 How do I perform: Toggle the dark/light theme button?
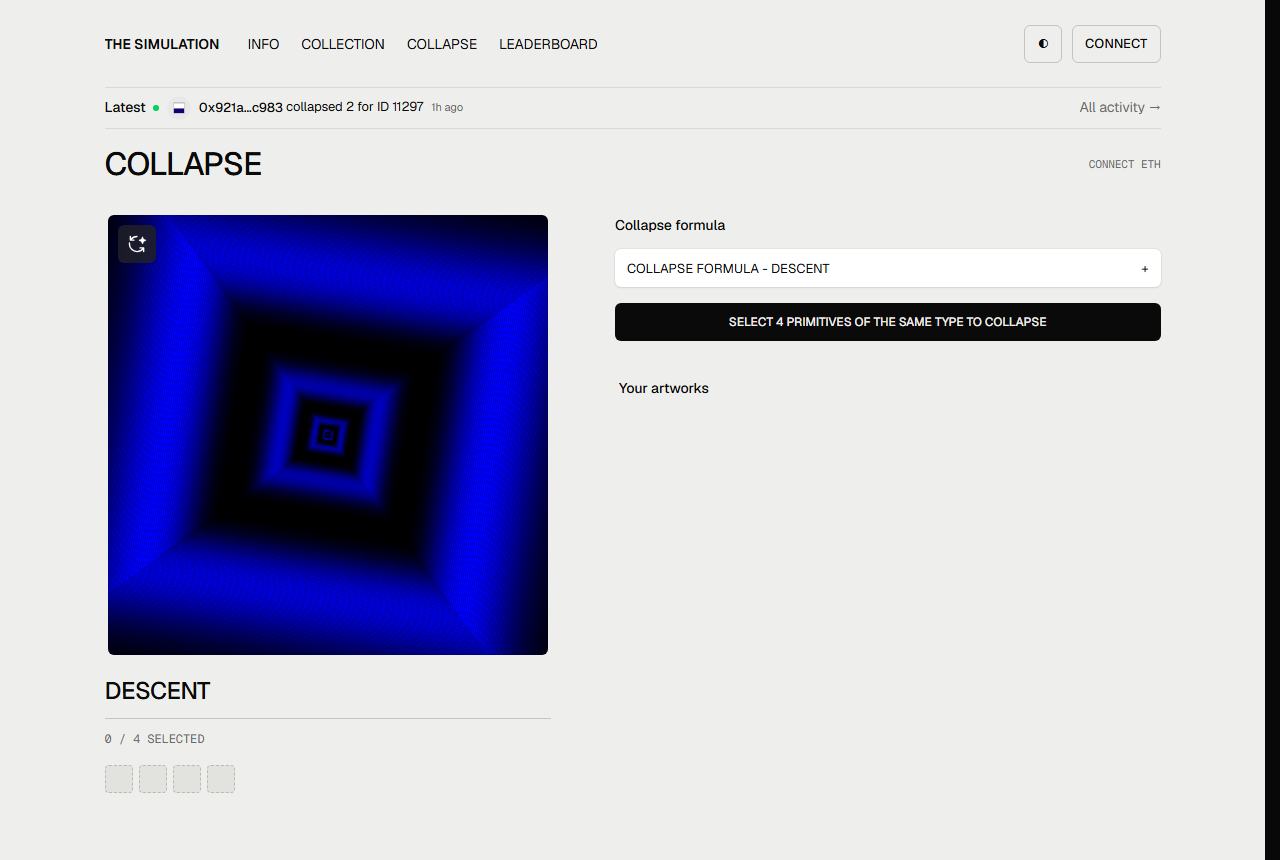1042,44
